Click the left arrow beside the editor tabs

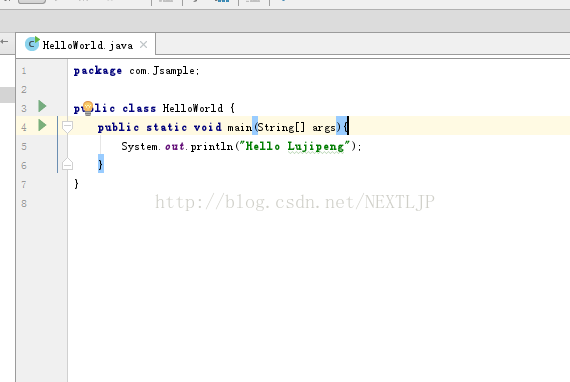4,41
